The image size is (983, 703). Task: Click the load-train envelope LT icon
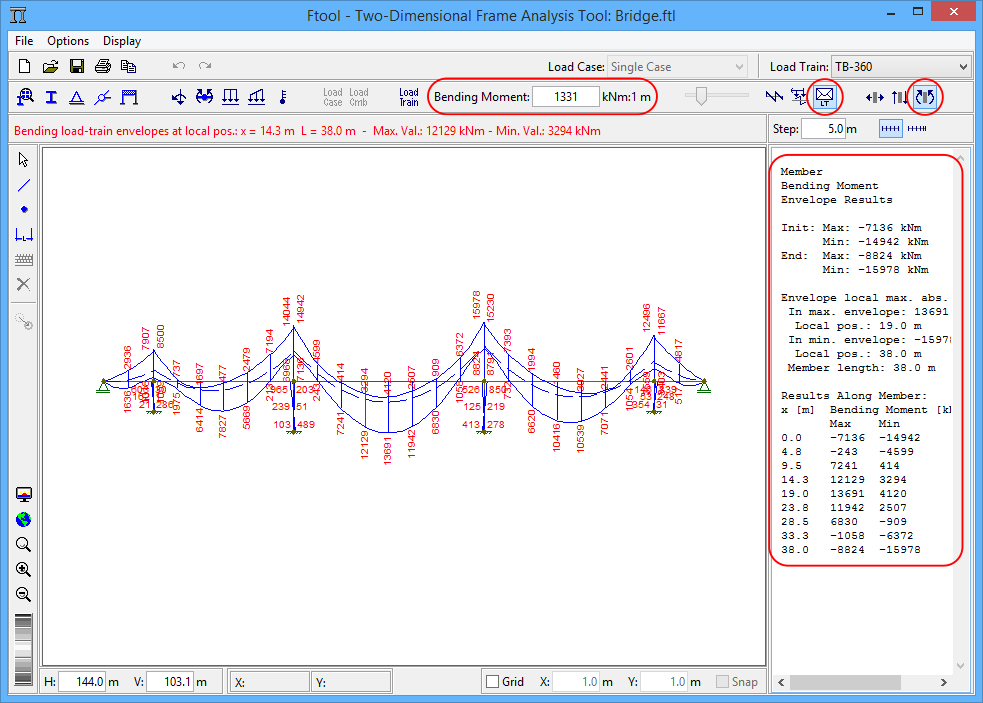click(825, 97)
